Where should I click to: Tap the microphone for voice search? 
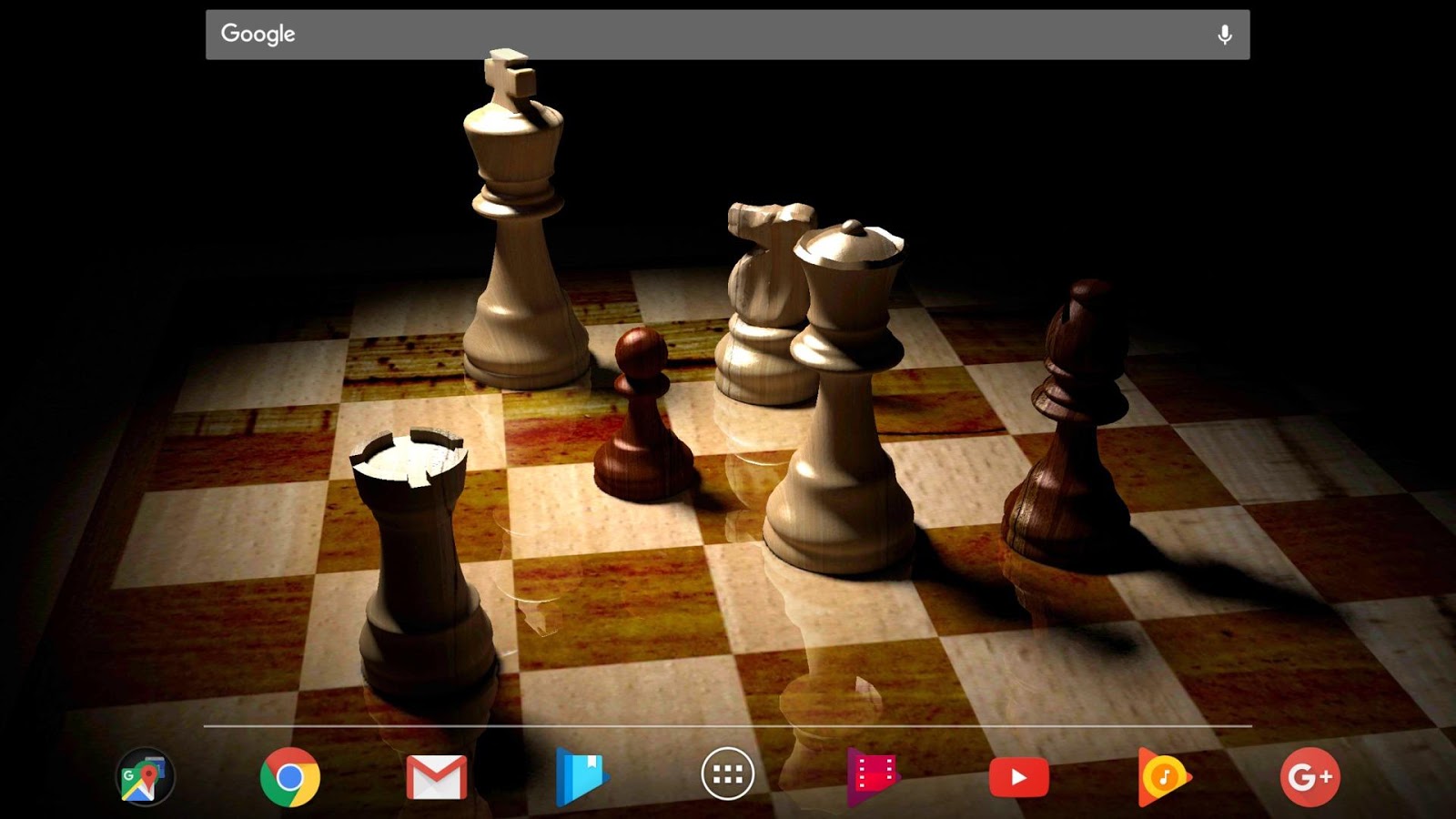click(x=1225, y=35)
